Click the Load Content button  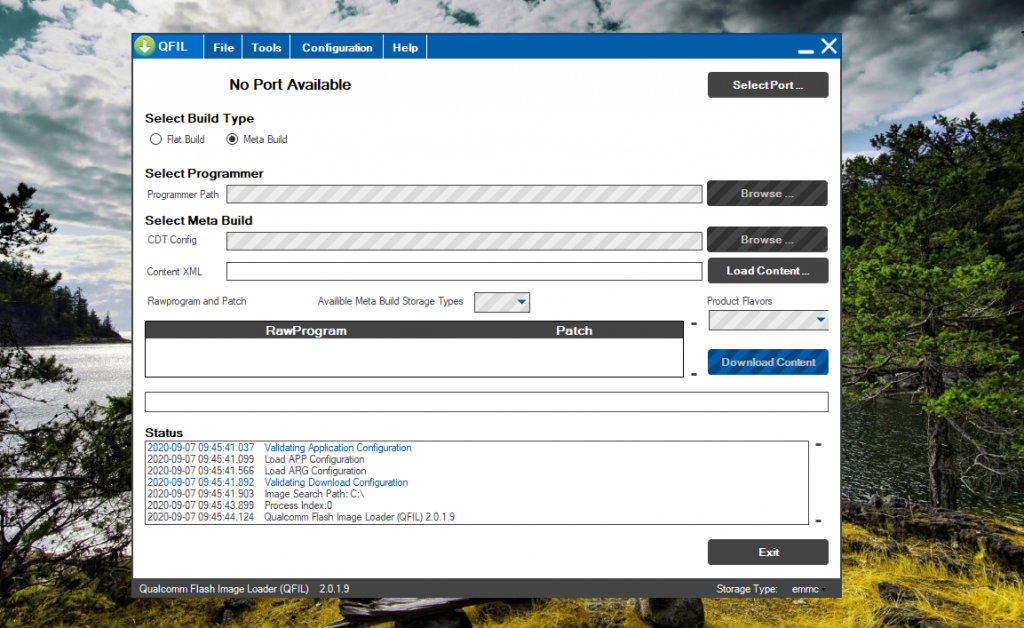(768, 271)
